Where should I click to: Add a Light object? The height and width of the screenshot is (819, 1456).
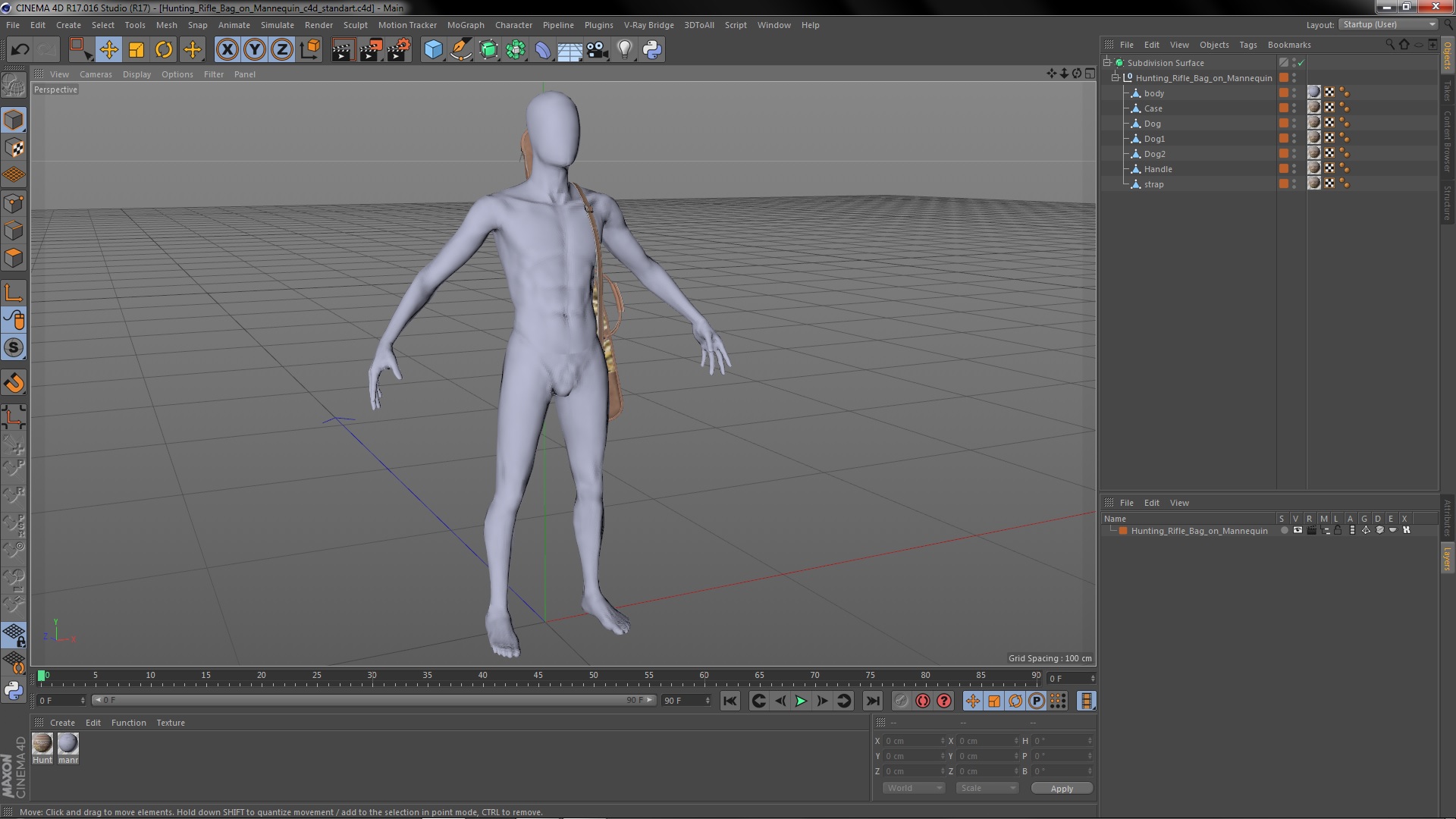point(625,50)
